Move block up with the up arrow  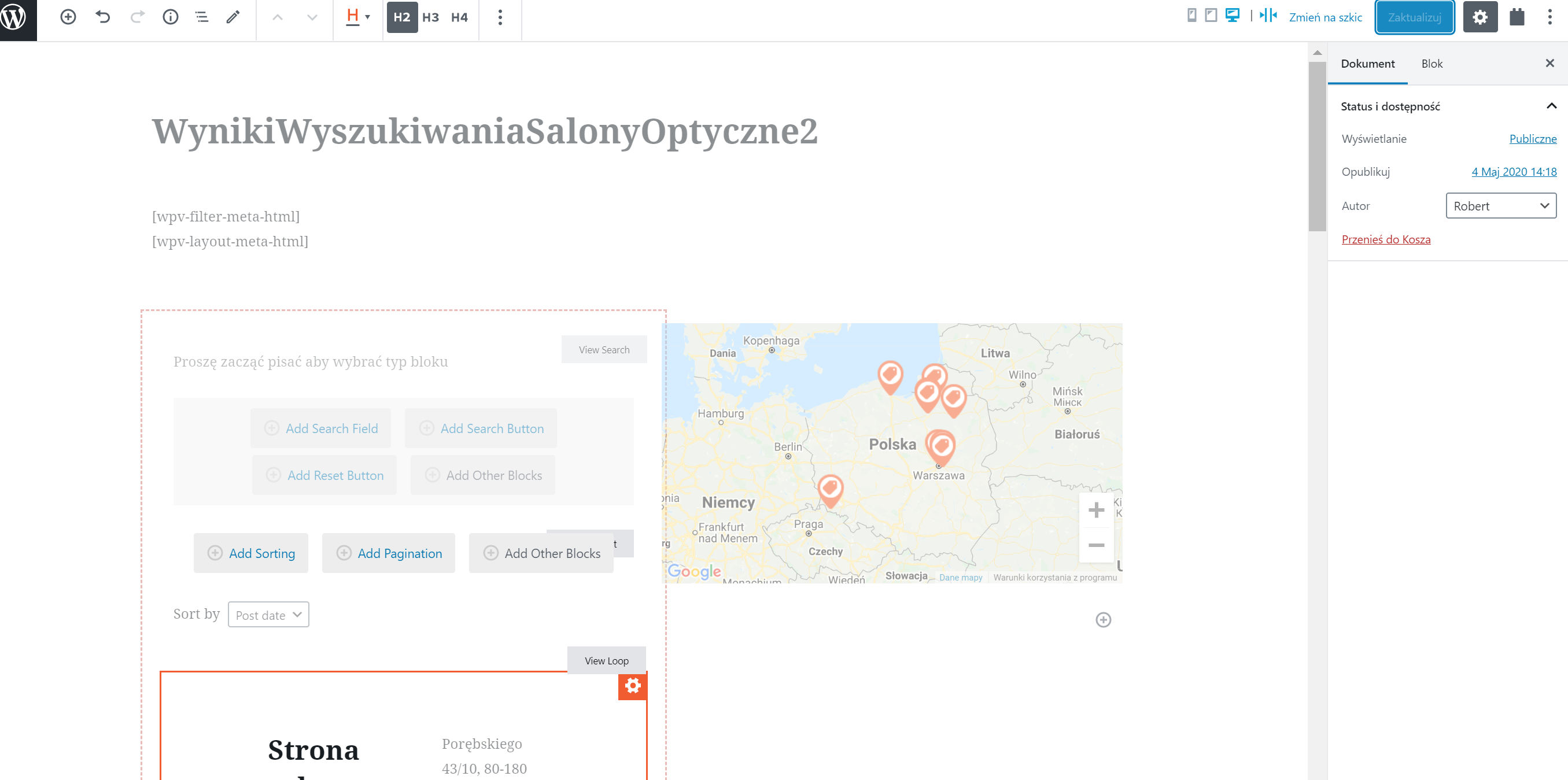278,17
